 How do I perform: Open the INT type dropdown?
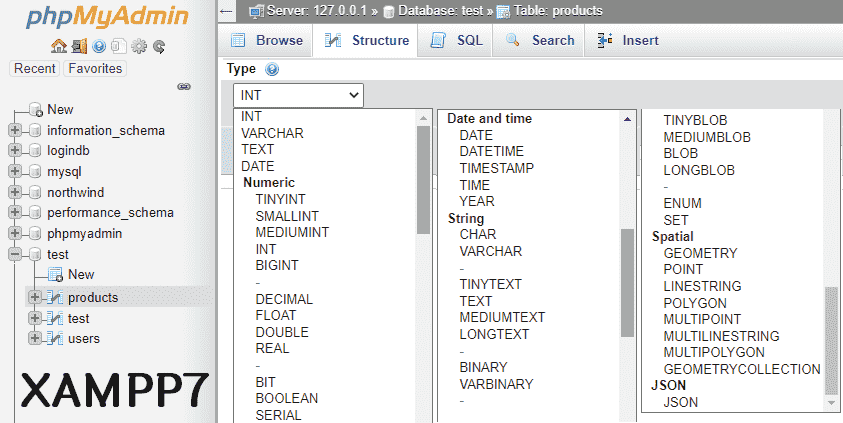[x=298, y=95]
